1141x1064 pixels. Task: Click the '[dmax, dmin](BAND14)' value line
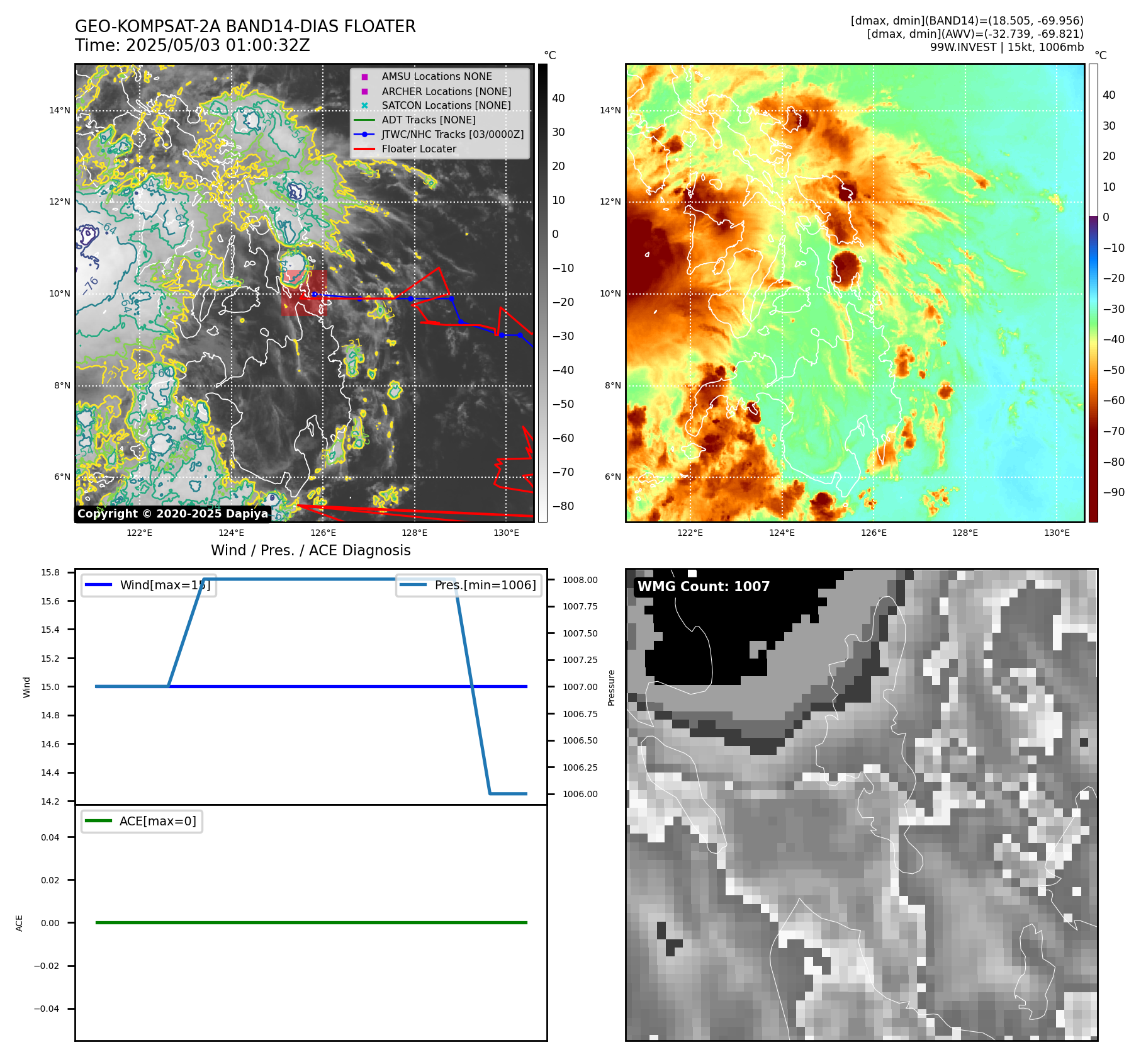tap(967, 21)
